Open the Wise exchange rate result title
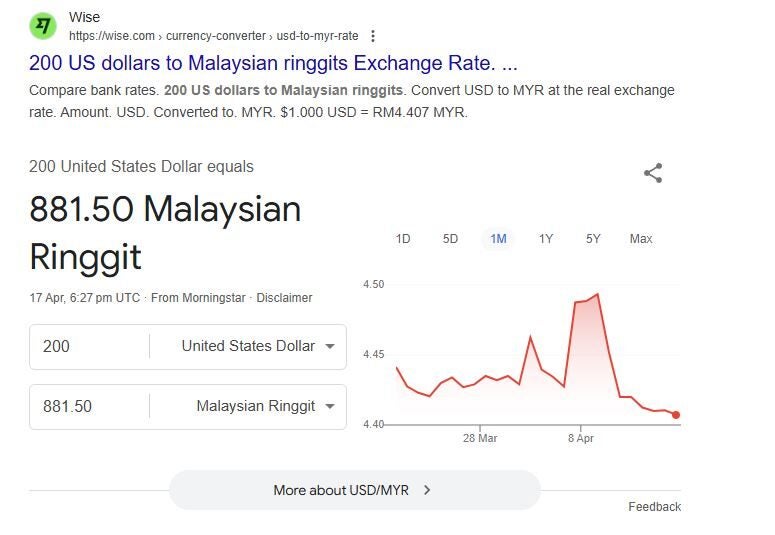775x535 pixels. (x=273, y=63)
